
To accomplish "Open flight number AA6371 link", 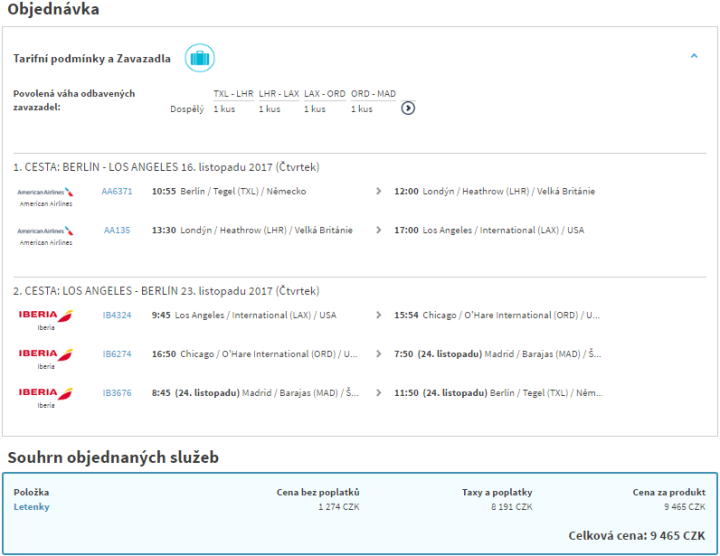I will (117, 191).
